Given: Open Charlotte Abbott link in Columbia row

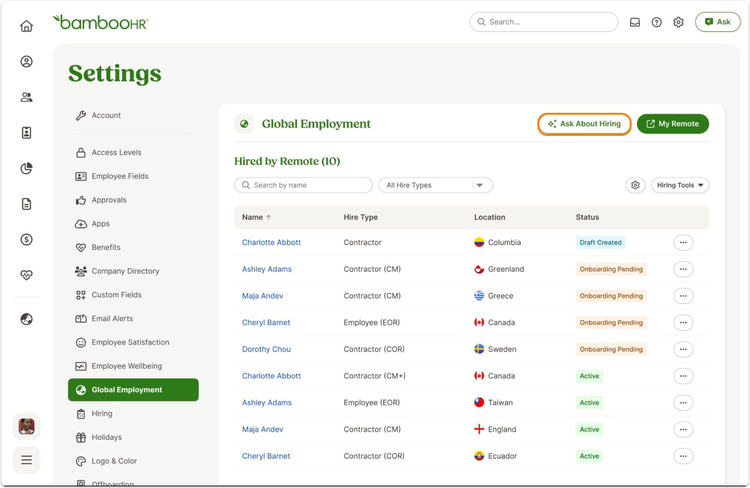Looking at the screenshot, I should [x=271, y=243].
